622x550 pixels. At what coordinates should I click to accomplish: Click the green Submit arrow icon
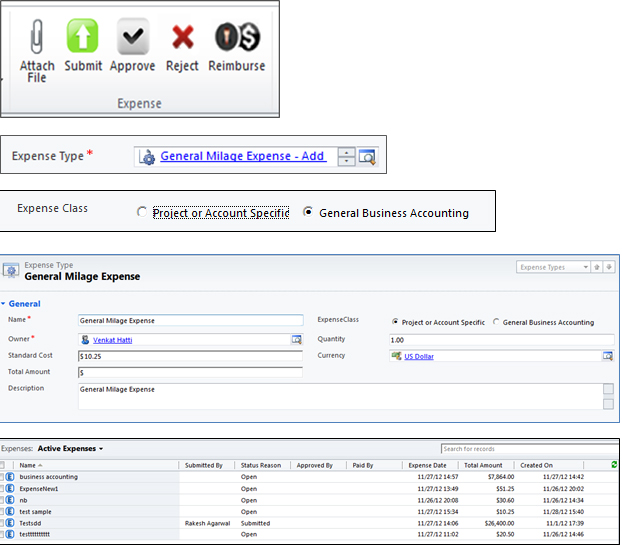(x=83, y=38)
